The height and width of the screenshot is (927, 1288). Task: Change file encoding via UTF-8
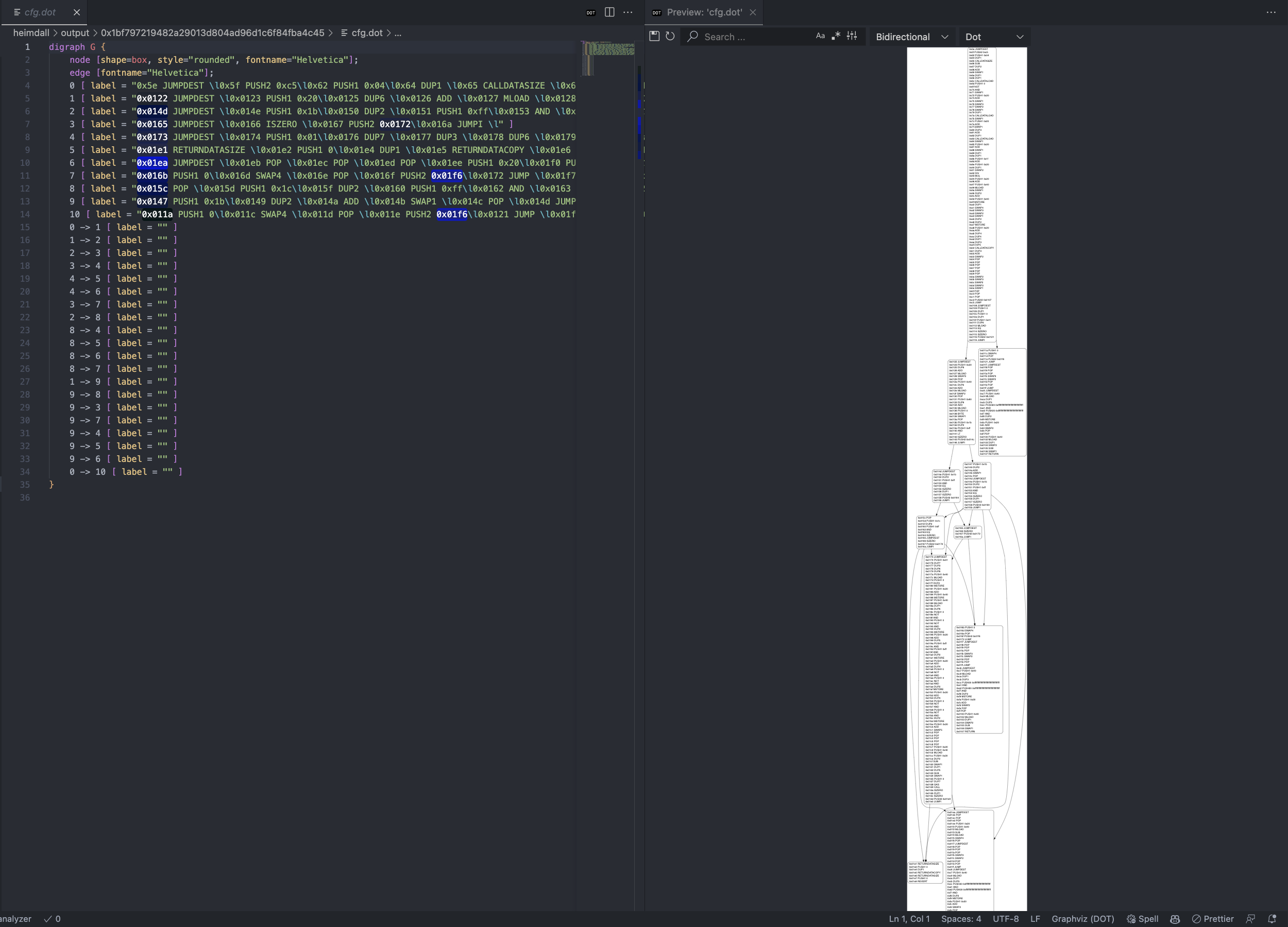pos(1005,918)
